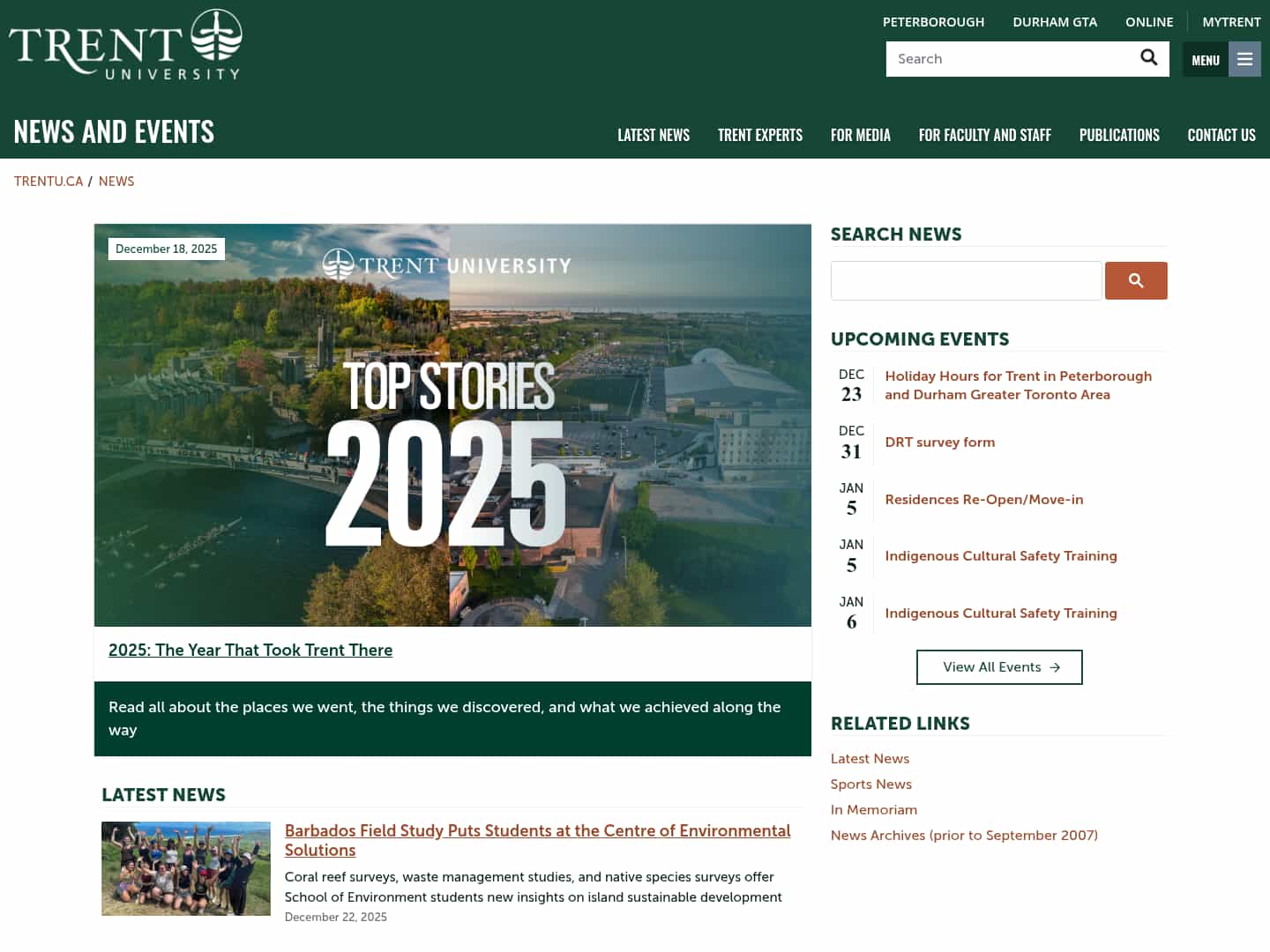Click the search magnifying glass in the header
The height and width of the screenshot is (952, 1270).
tap(1148, 57)
